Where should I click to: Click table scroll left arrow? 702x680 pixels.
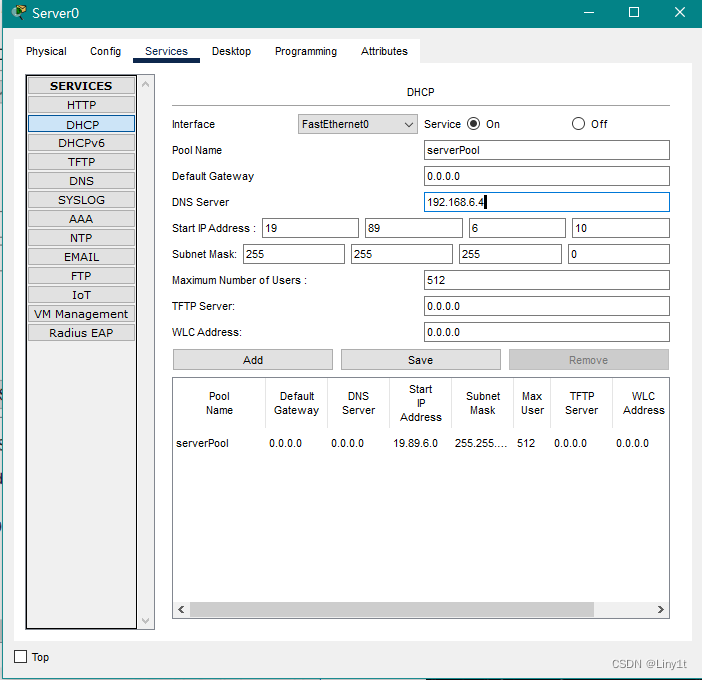181,609
